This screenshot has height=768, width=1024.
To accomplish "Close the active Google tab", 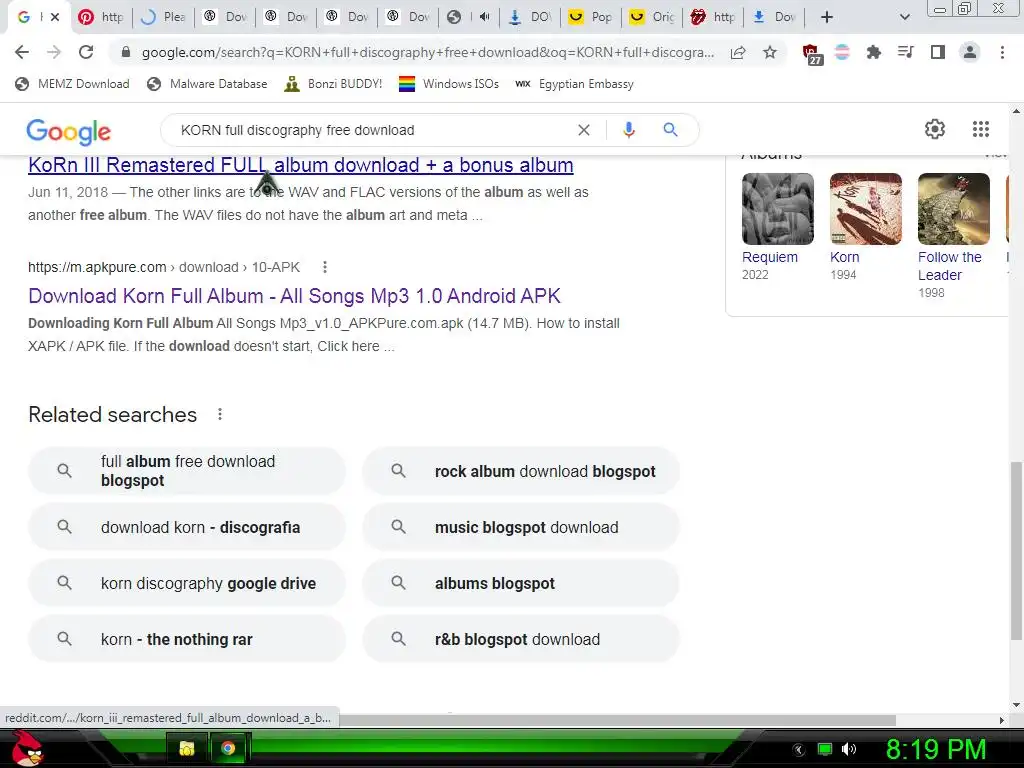I will pos(55,17).
